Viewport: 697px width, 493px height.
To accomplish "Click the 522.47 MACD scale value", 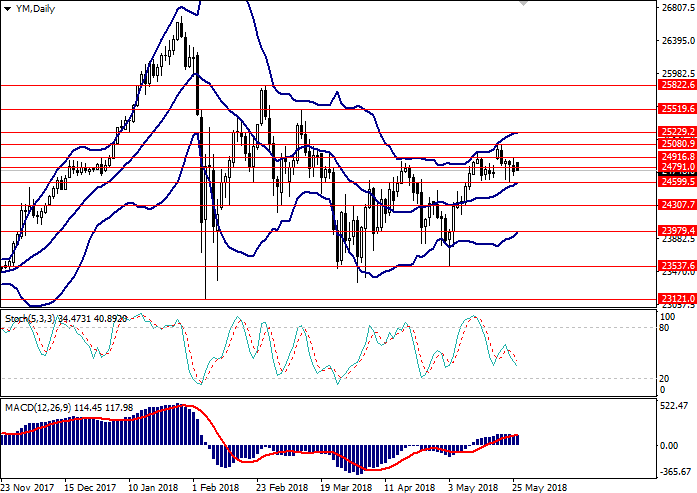I will [x=673, y=405].
